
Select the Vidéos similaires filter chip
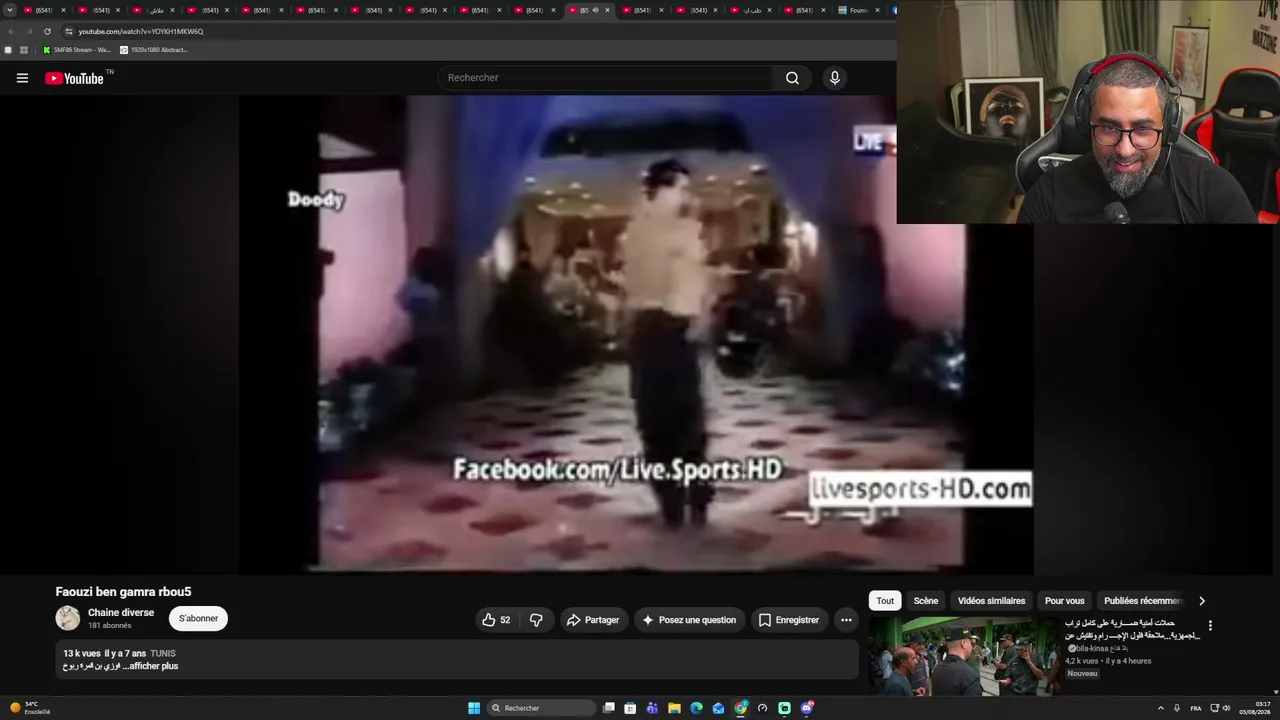tap(991, 601)
